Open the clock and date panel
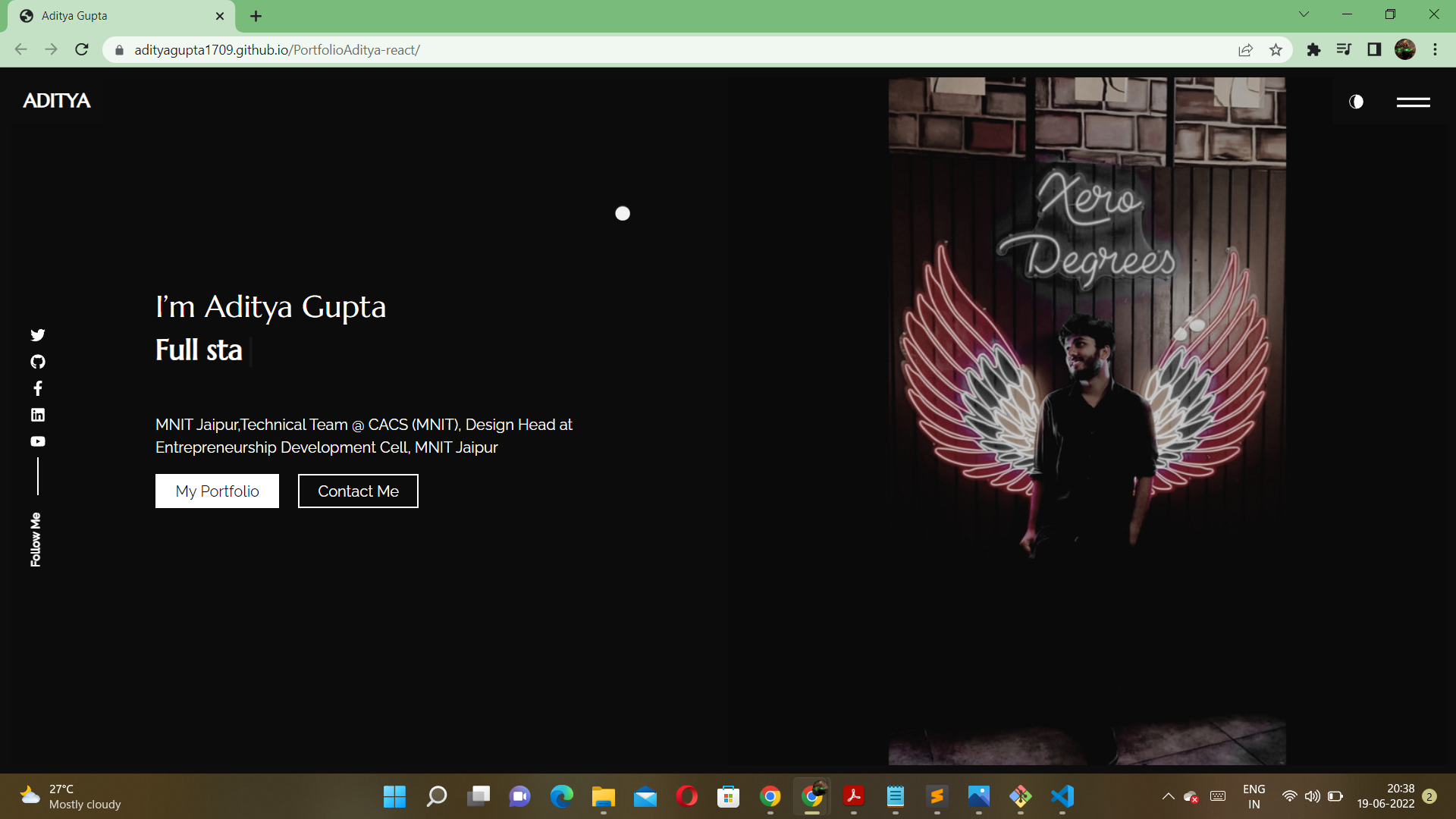 1385,796
